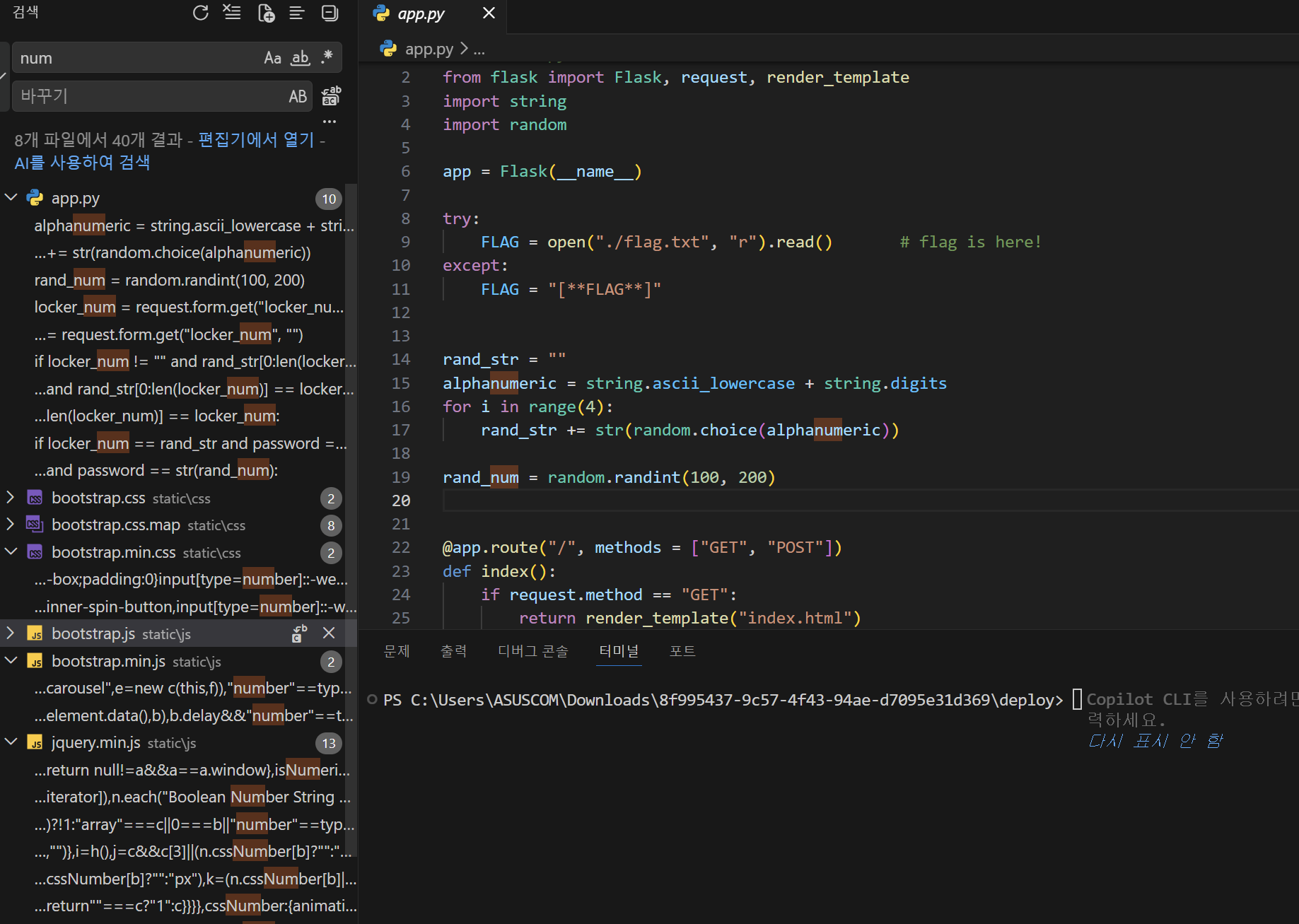Collapse bootstrap.min.js results

pyautogui.click(x=11, y=661)
